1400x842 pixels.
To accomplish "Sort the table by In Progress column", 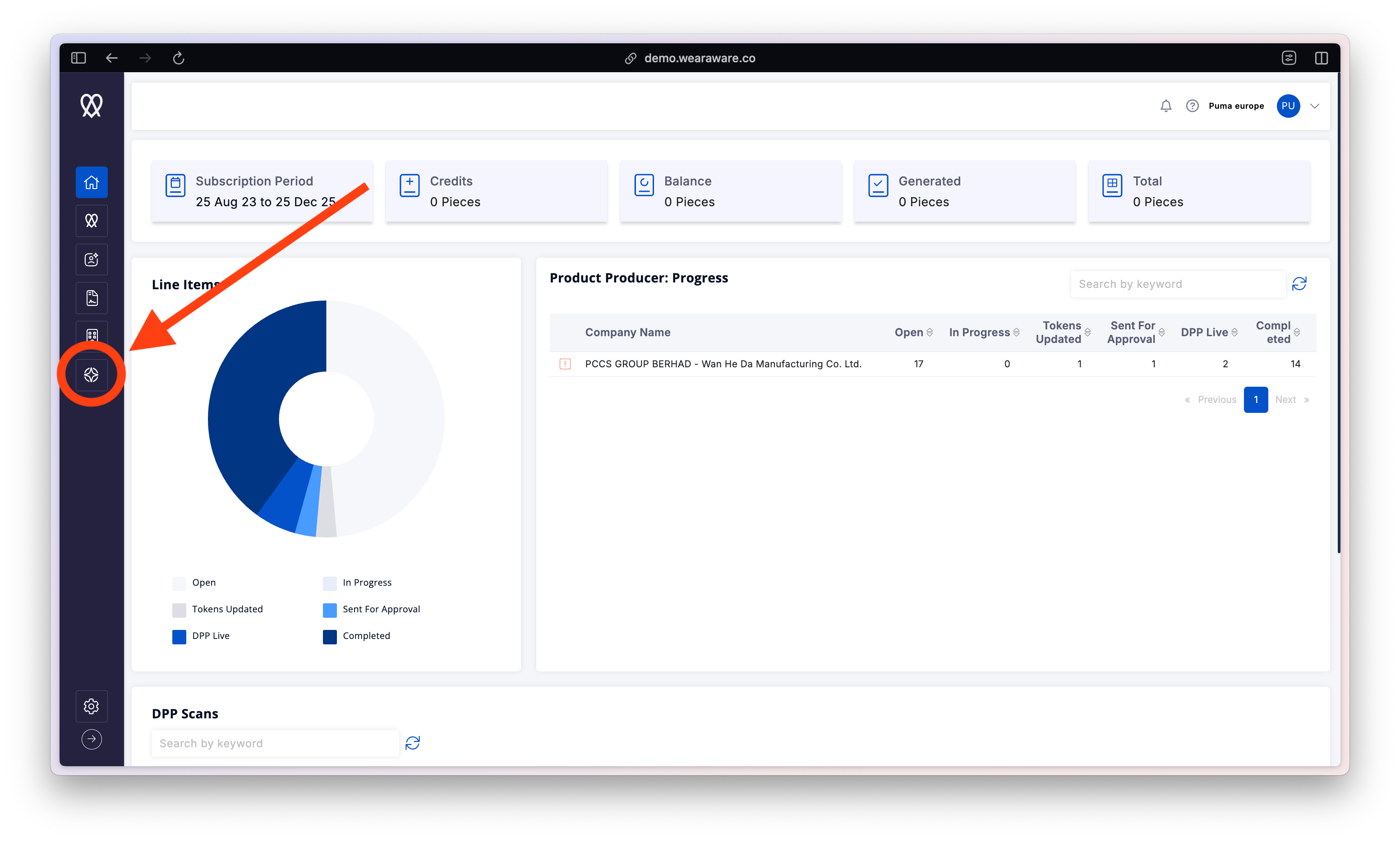I will [1016, 333].
